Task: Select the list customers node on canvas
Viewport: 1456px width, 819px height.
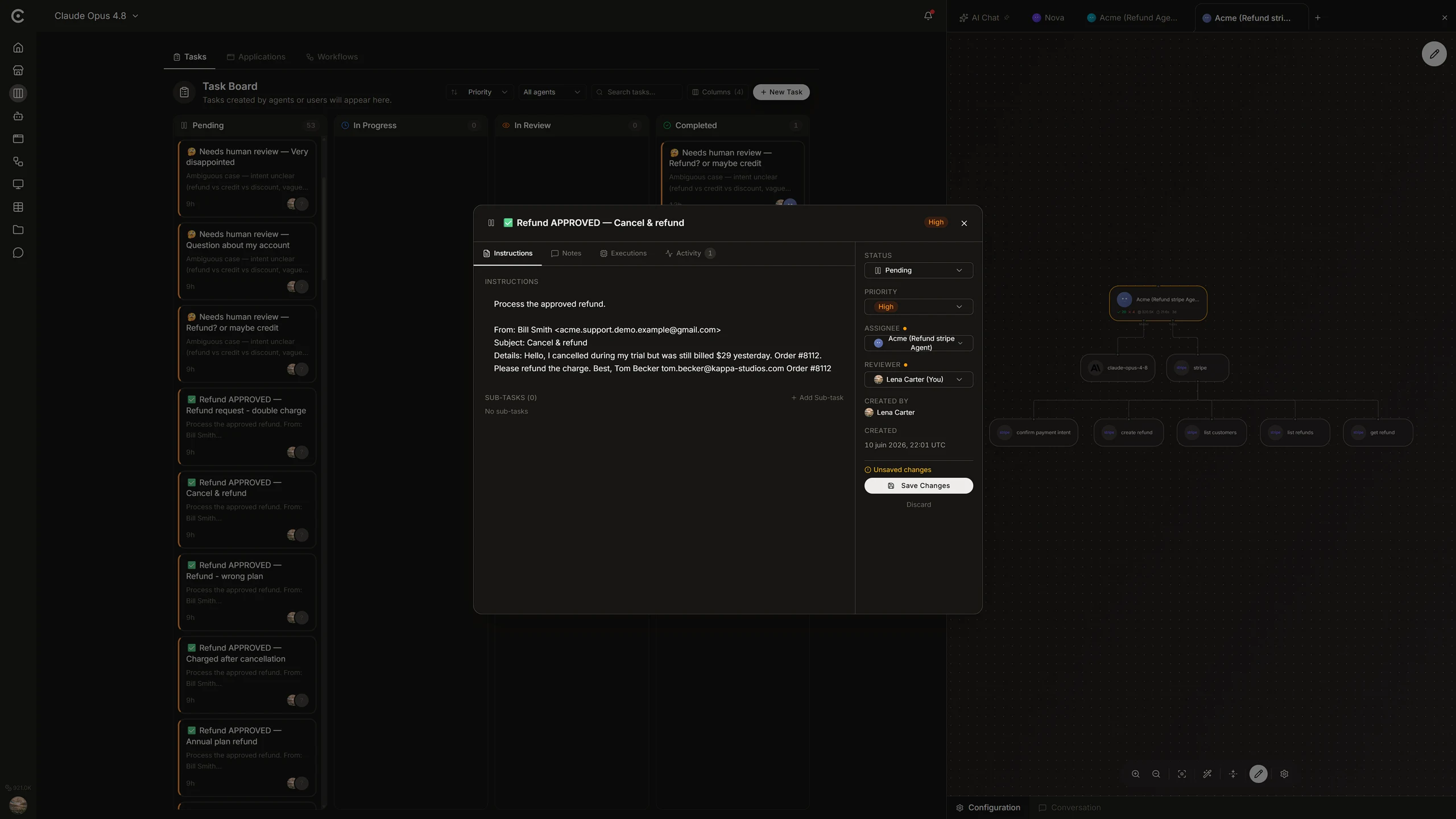Action: (1211, 433)
